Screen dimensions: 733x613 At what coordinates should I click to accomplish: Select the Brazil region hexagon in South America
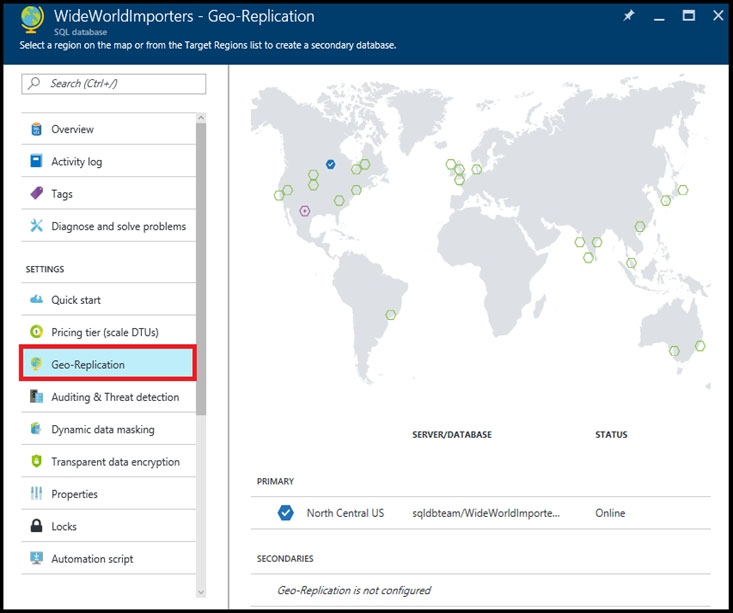tap(391, 315)
